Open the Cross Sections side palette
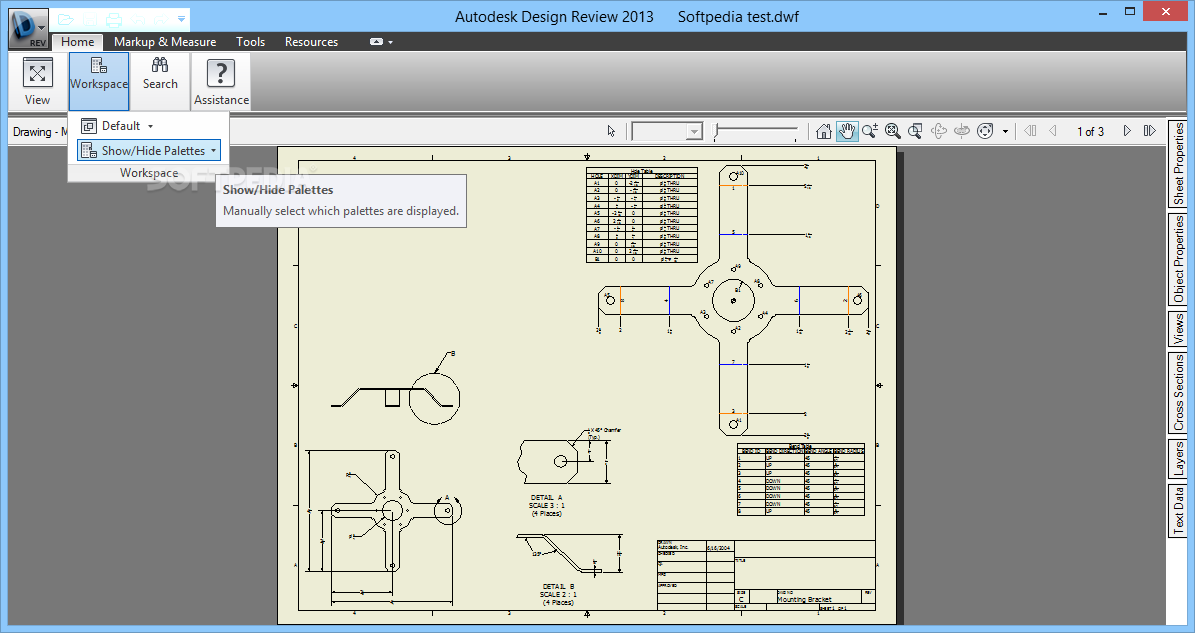This screenshot has width=1195, height=633. click(x=1178, y=393)
